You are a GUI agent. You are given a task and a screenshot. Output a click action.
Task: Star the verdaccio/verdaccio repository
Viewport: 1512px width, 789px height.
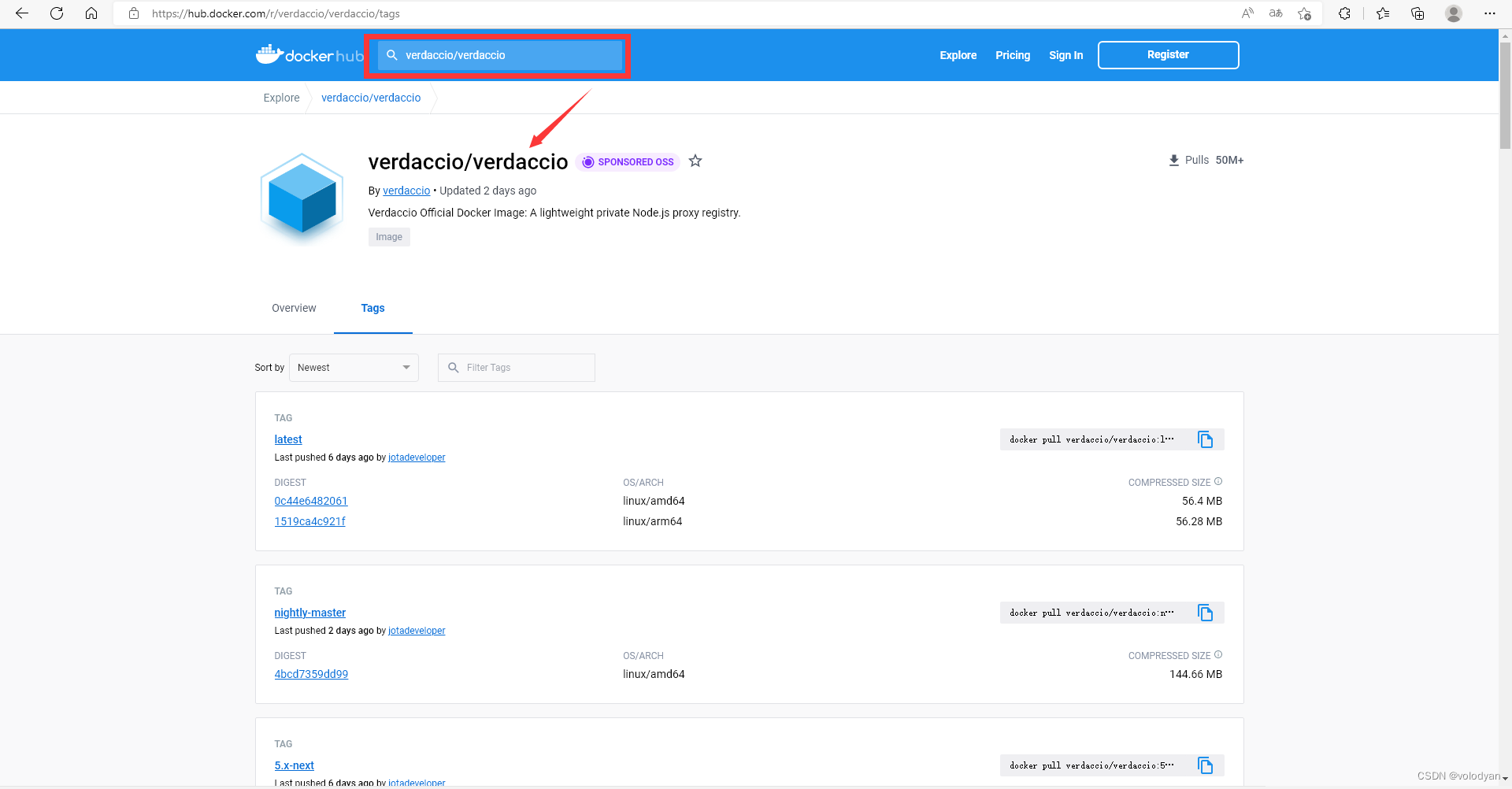pos(695,161)
